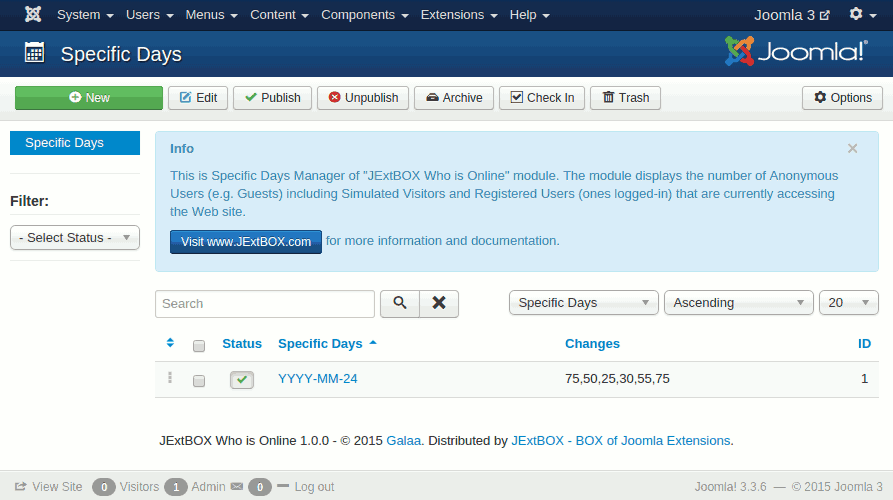This screenshot has height=500, width=893.
Task: Click View Site in status bar
Action: pos(49,487)
